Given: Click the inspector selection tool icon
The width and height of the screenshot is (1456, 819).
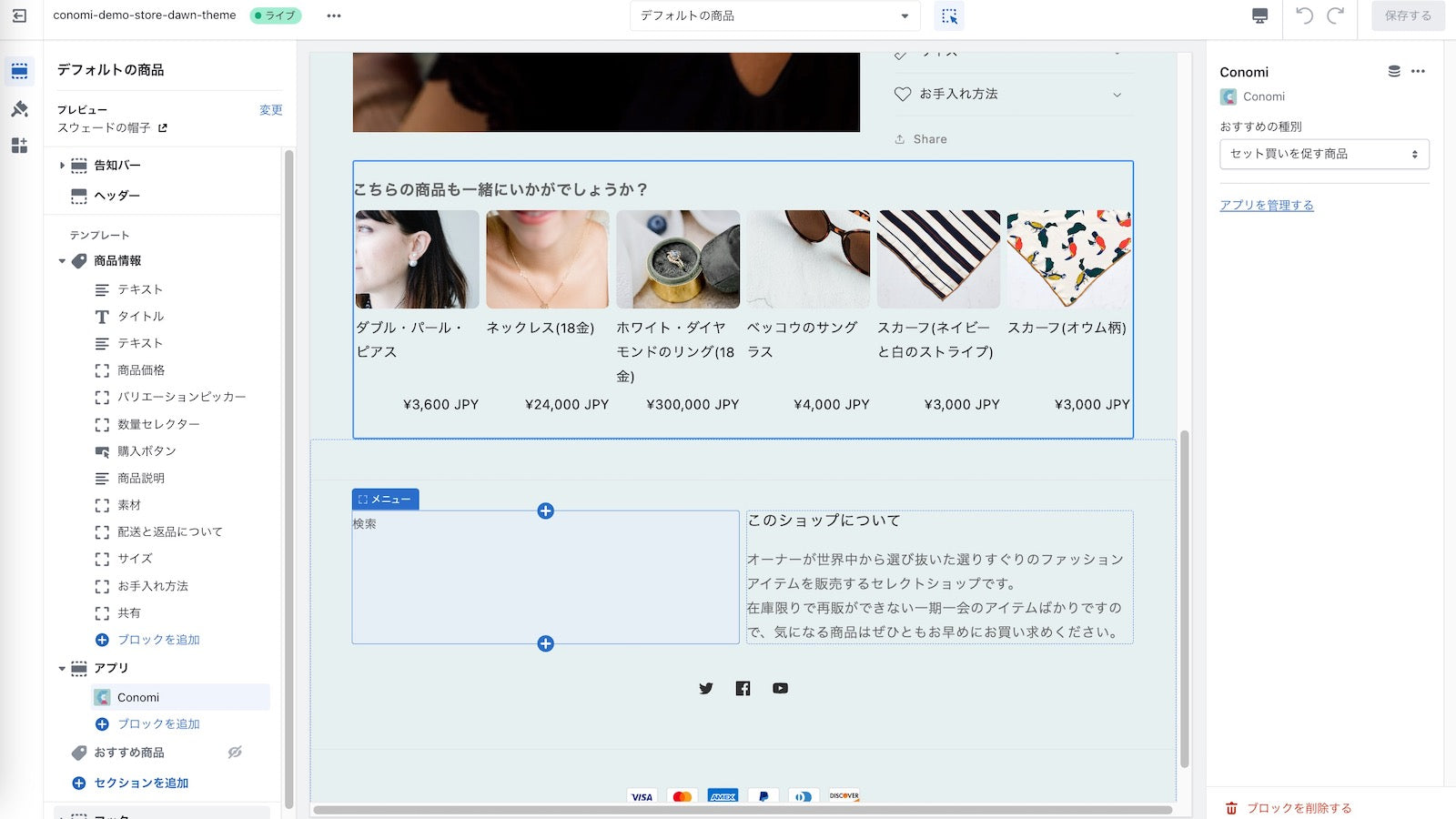Looking at the screenshot, I should tap(949, 15).
